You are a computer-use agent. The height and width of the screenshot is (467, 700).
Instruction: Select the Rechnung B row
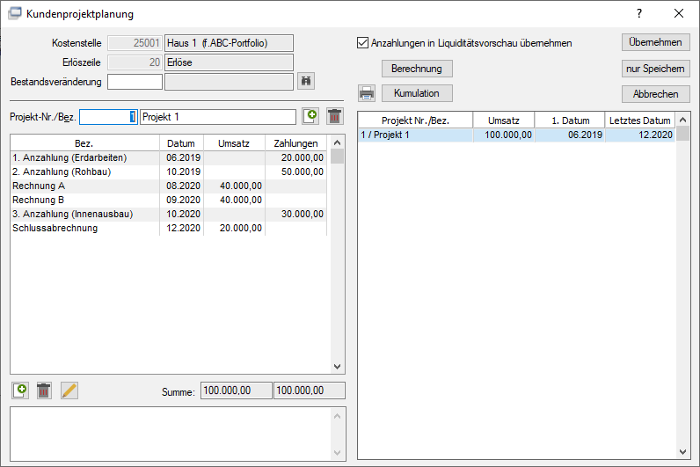168,200
